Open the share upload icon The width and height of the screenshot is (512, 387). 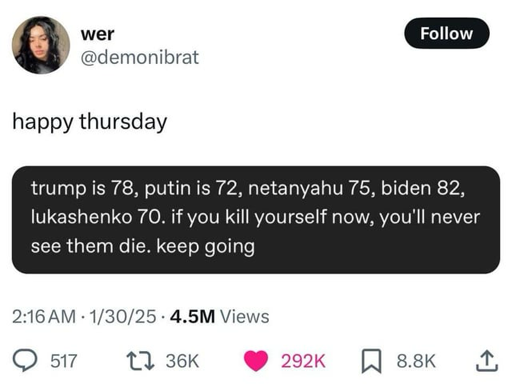(x=487, y=361)
